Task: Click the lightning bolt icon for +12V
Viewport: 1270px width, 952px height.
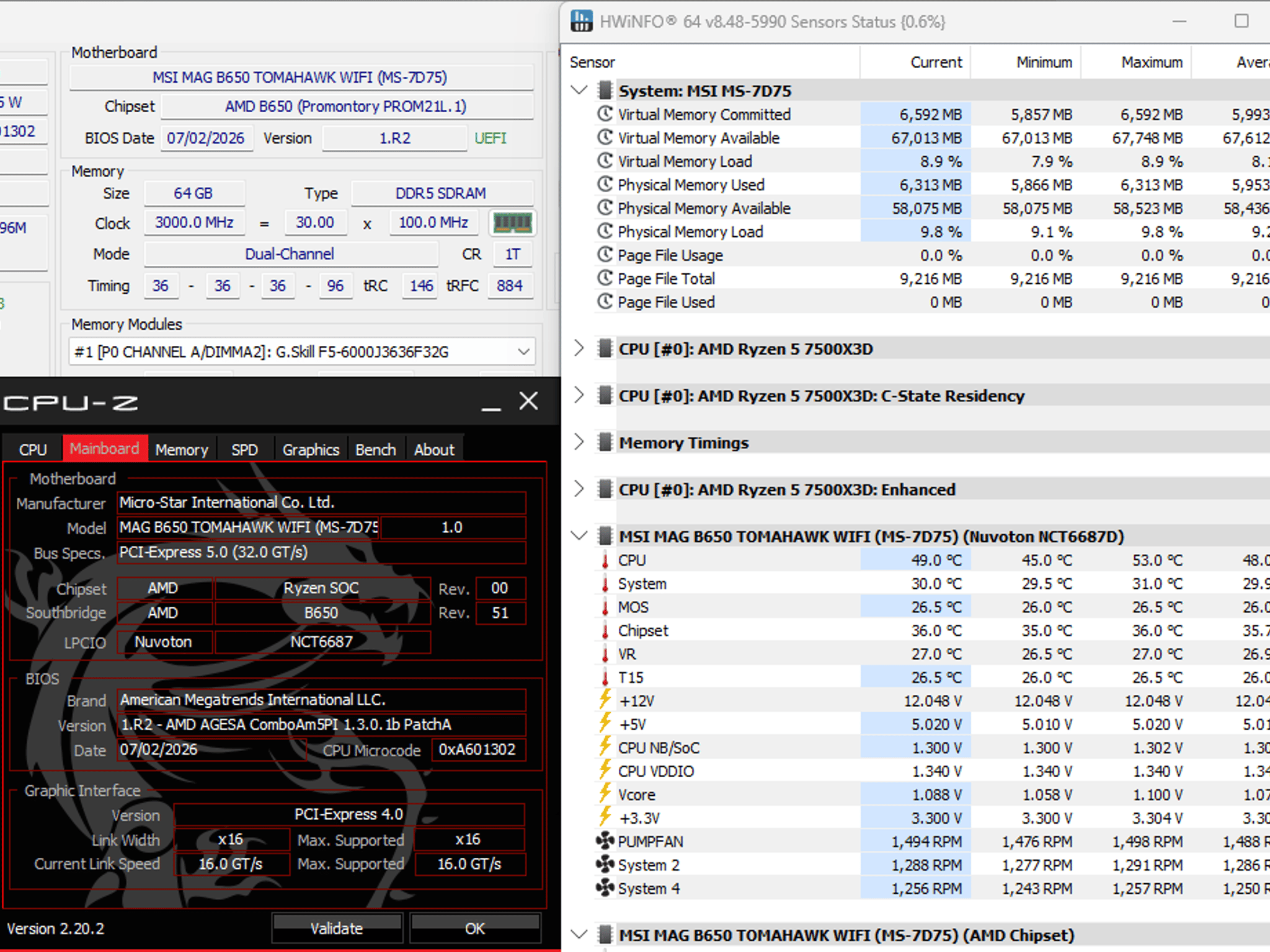Action: (605, 700)
